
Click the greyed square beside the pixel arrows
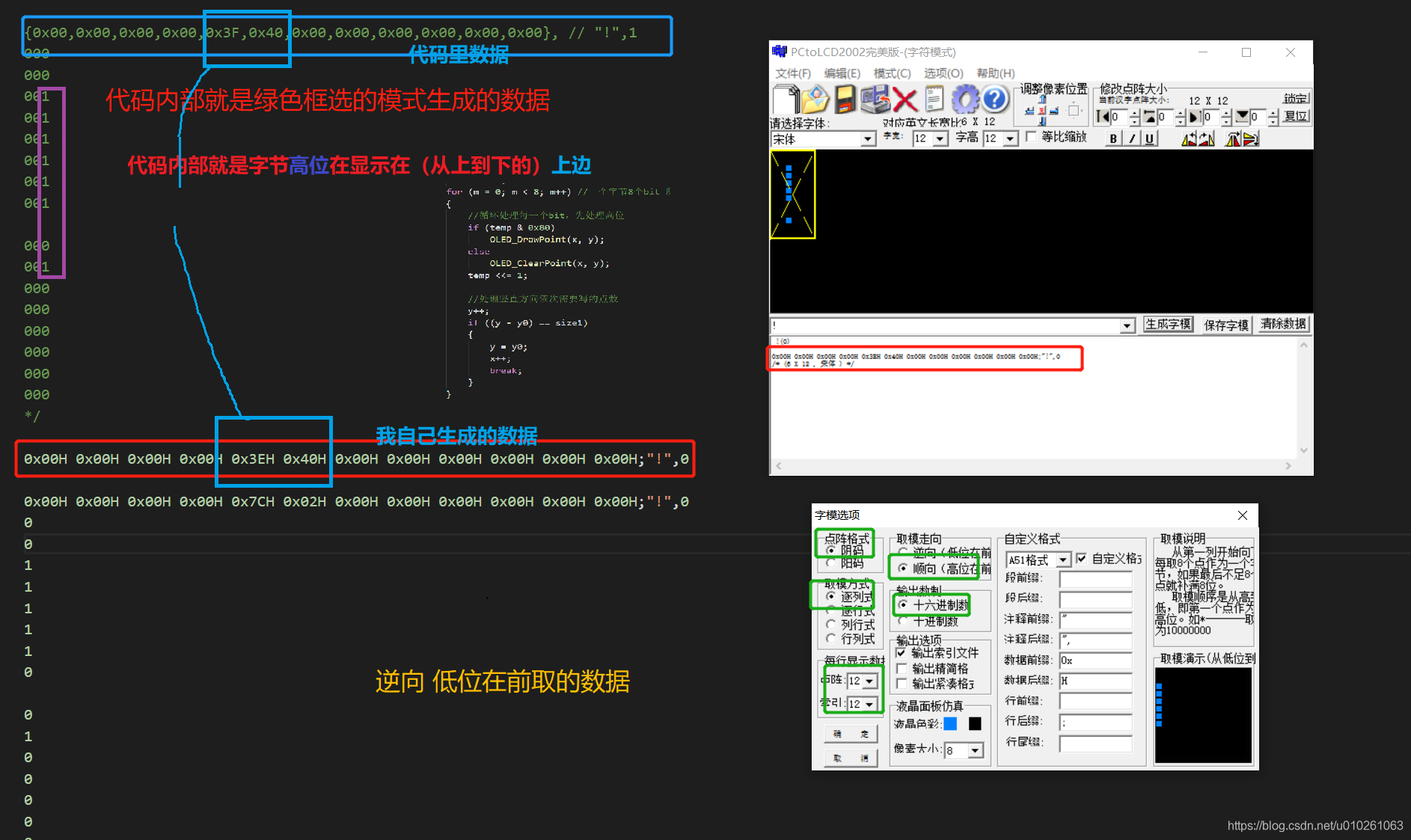pos(1074,111)
